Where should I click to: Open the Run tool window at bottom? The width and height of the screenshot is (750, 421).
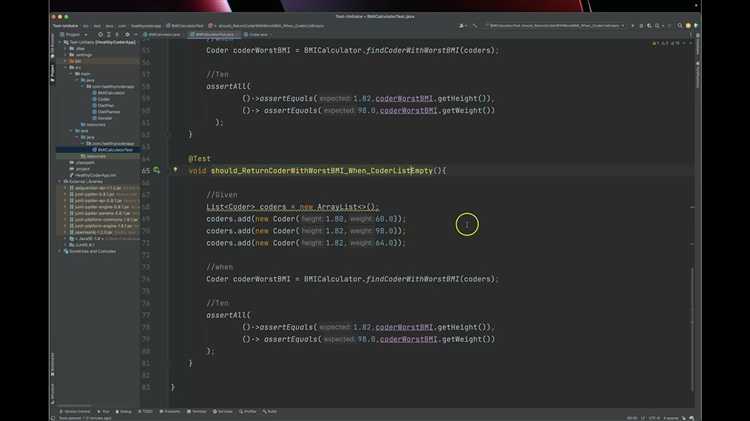coord(104,411)
